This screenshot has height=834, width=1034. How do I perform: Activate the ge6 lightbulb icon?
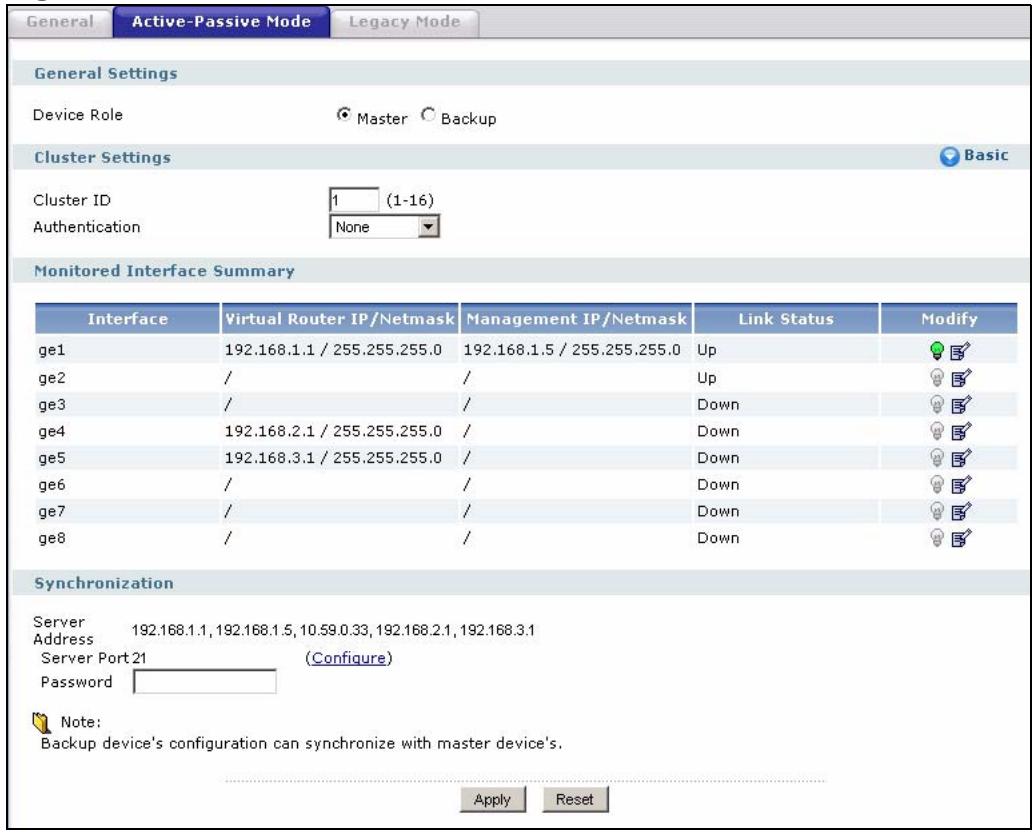click(x=936, y=485)
